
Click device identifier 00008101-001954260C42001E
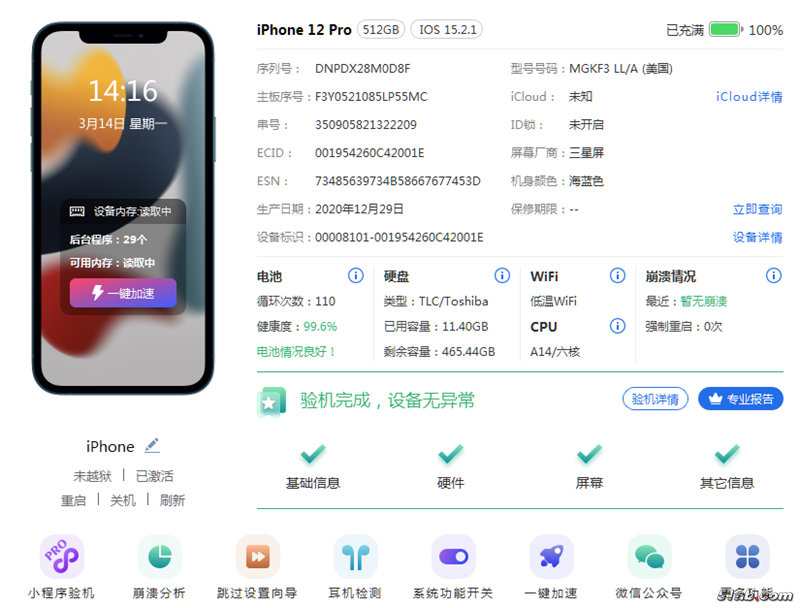tap(399, 237)
